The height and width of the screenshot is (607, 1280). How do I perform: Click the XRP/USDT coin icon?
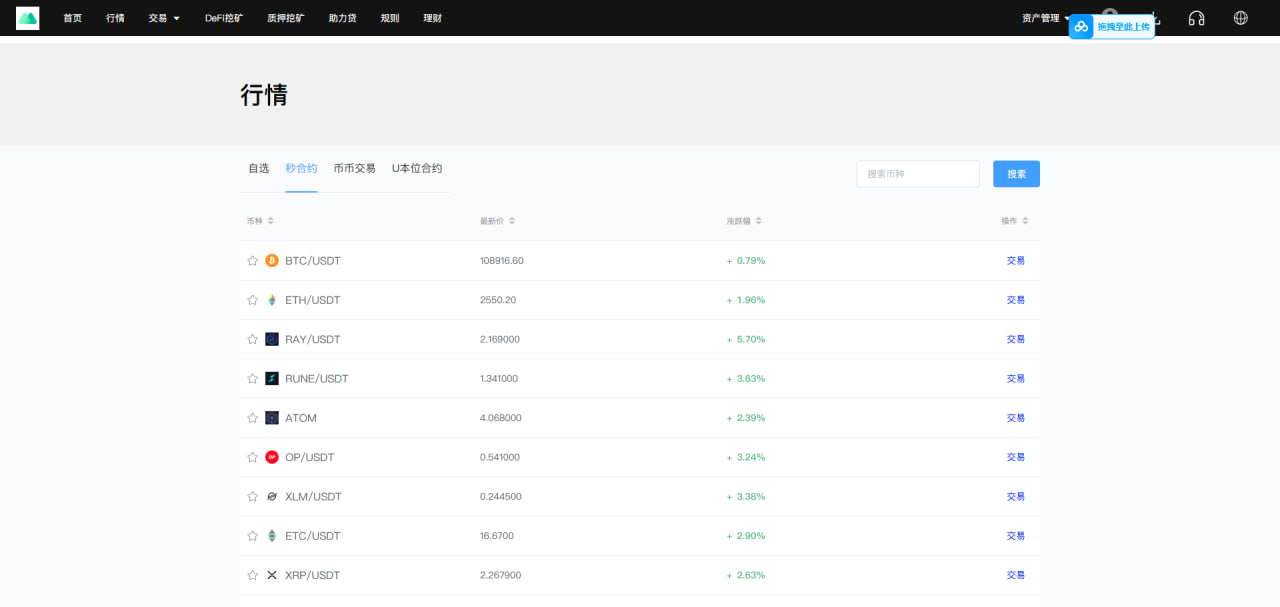[272, 575]
